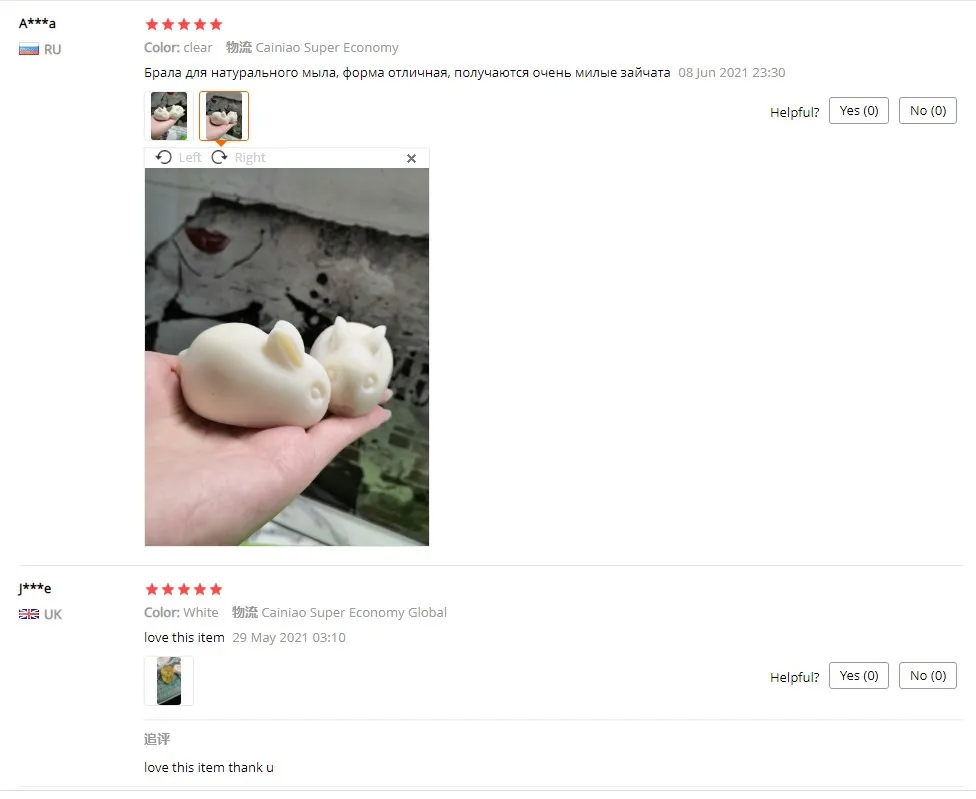This screenshot has width=976, height=799.
Task: Click the Left rotate label
Action: tap(190, 157)
